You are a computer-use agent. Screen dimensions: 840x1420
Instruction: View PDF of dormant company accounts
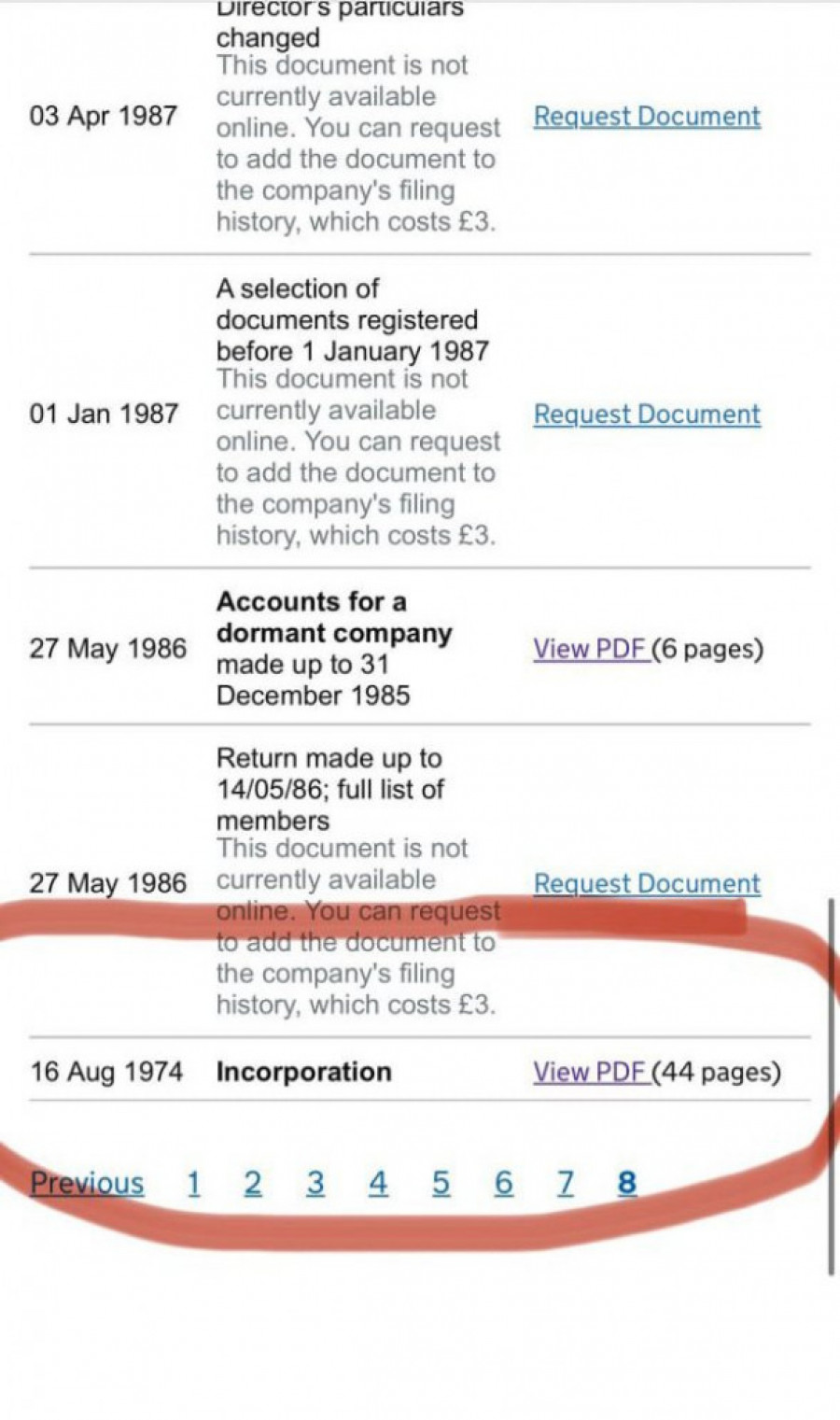pyautogui.click(x=590, y=649)
